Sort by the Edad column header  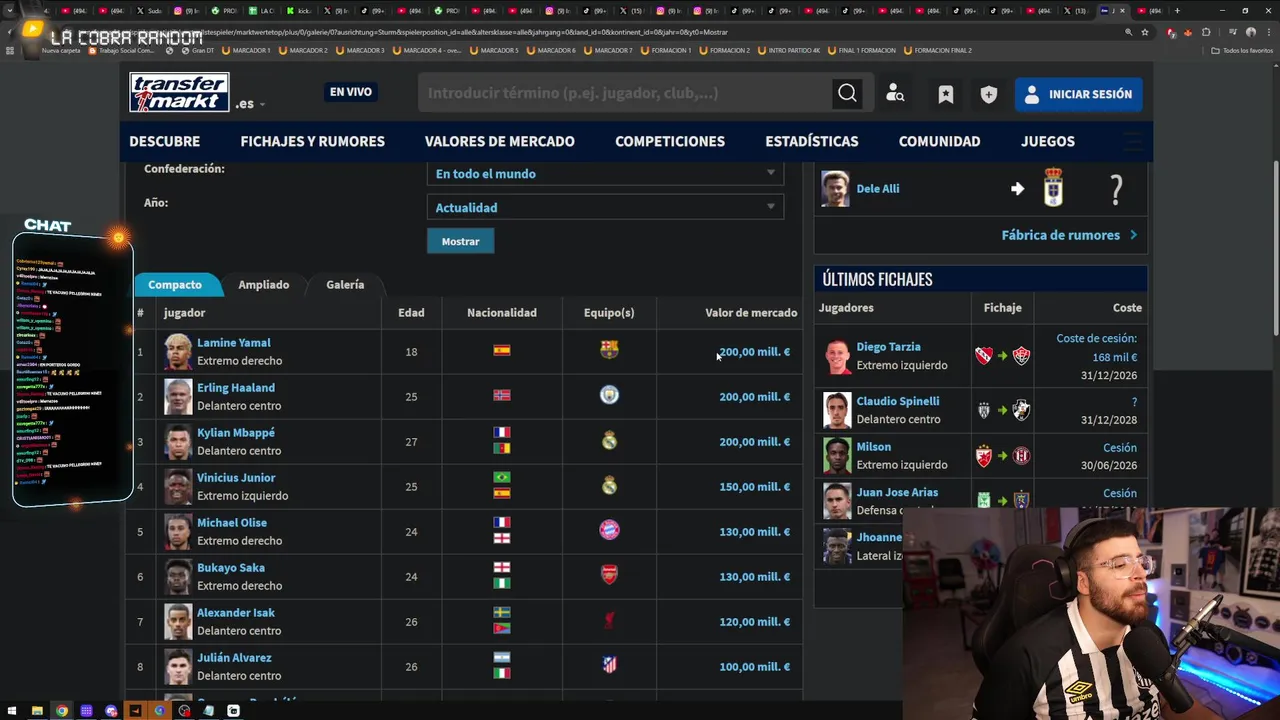click(411, 313)
